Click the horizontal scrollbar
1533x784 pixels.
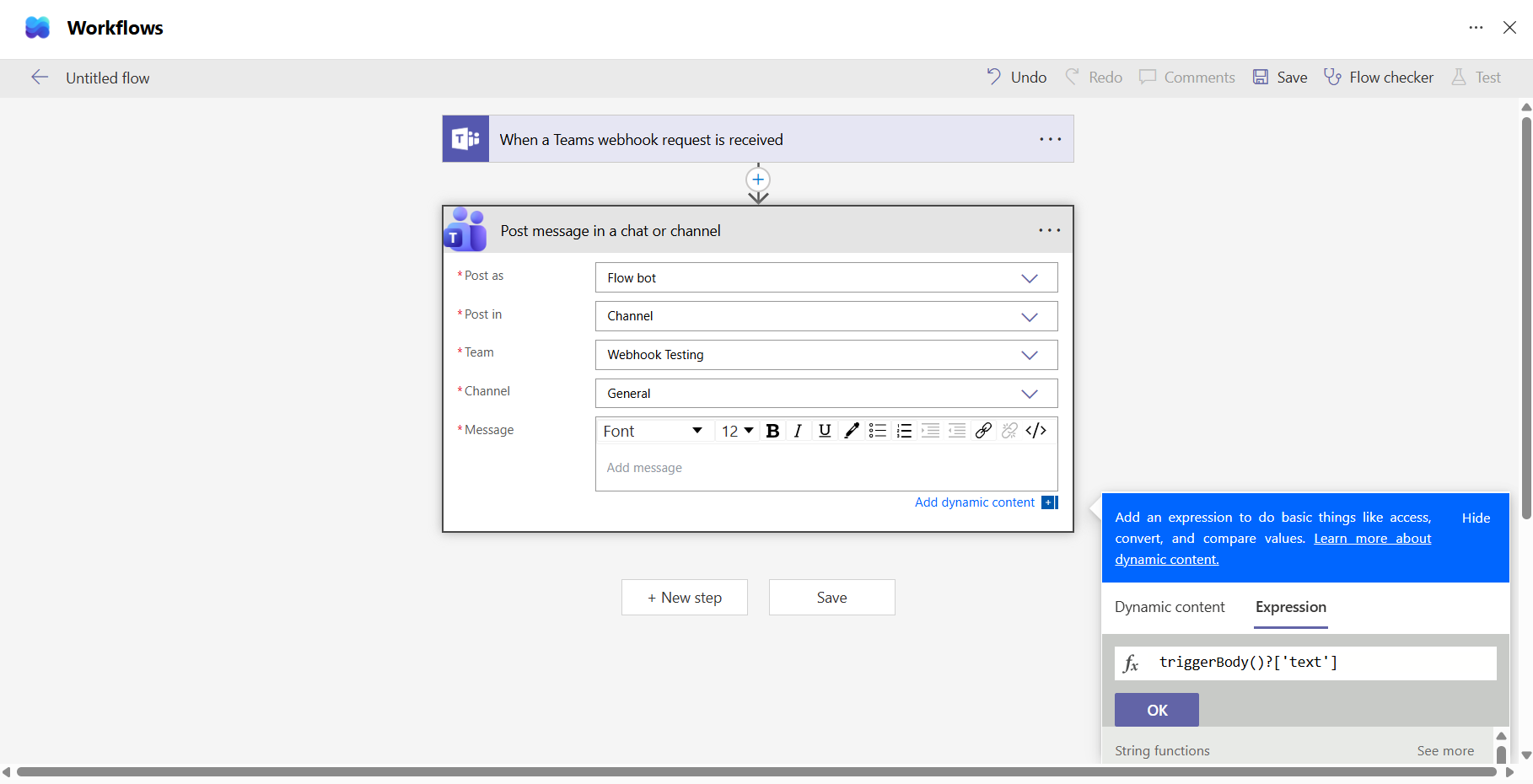tap(756, 772)
